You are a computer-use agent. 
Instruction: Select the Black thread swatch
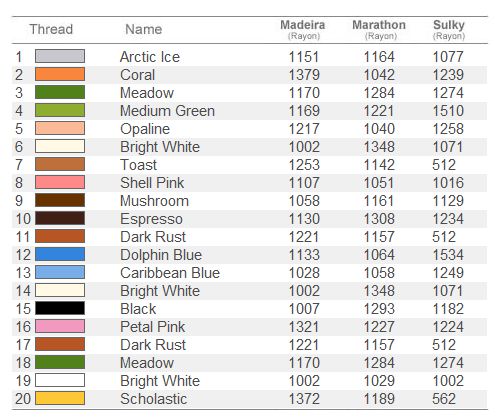60,308
